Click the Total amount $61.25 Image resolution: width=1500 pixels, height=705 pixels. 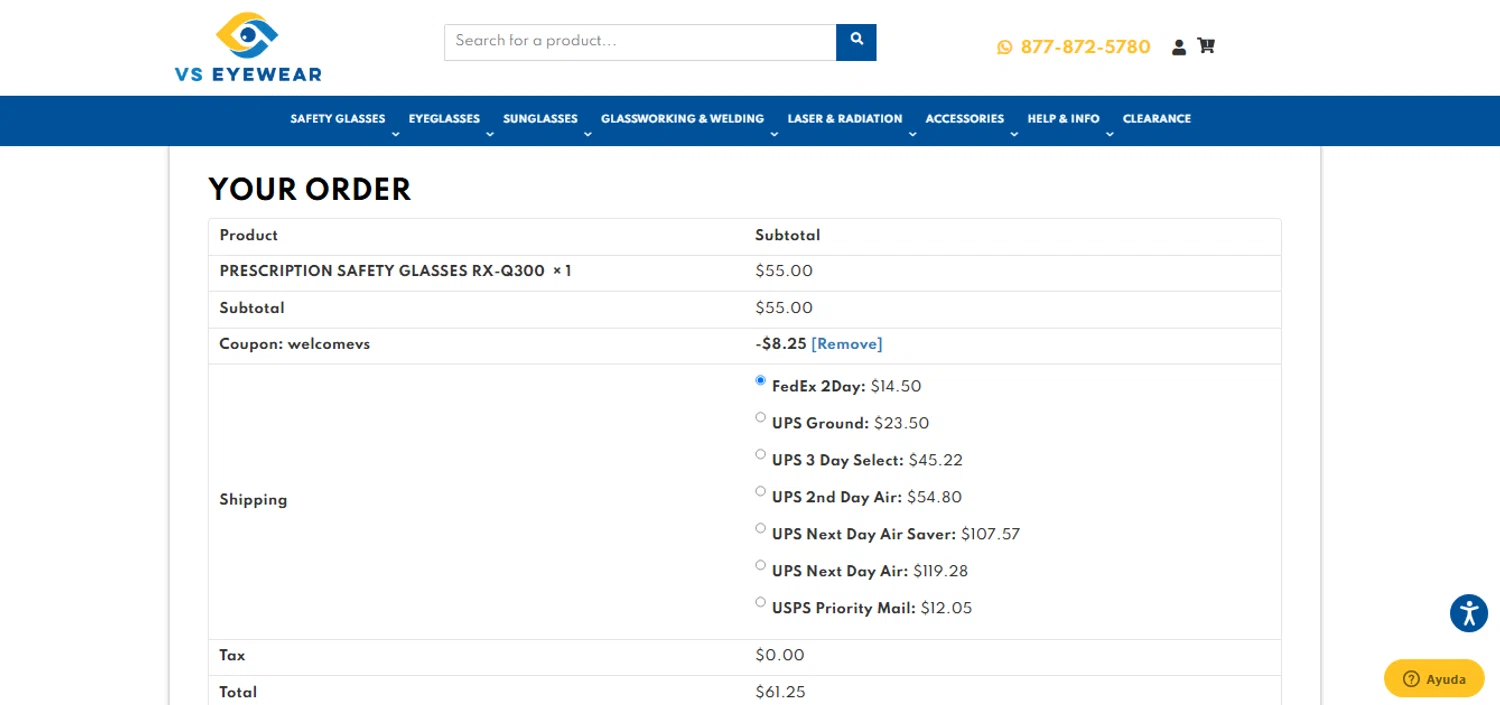click(780, 692)
